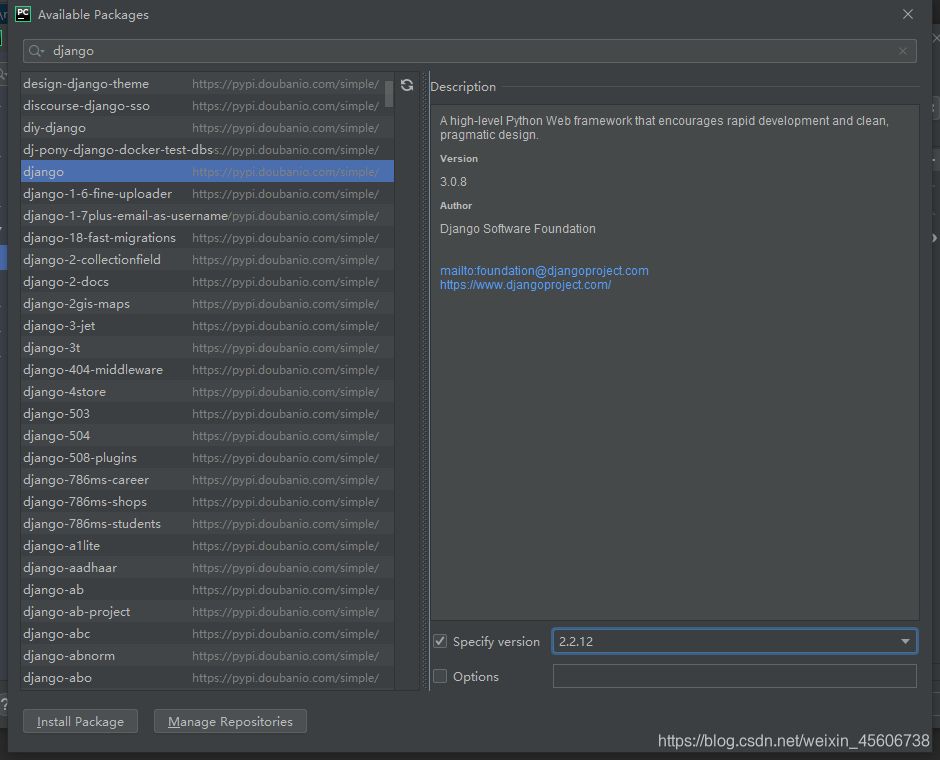This screenshot has height=760, width=940.
Task: Select django-2-collectionfield package
Action: click(x=207, y=260)
